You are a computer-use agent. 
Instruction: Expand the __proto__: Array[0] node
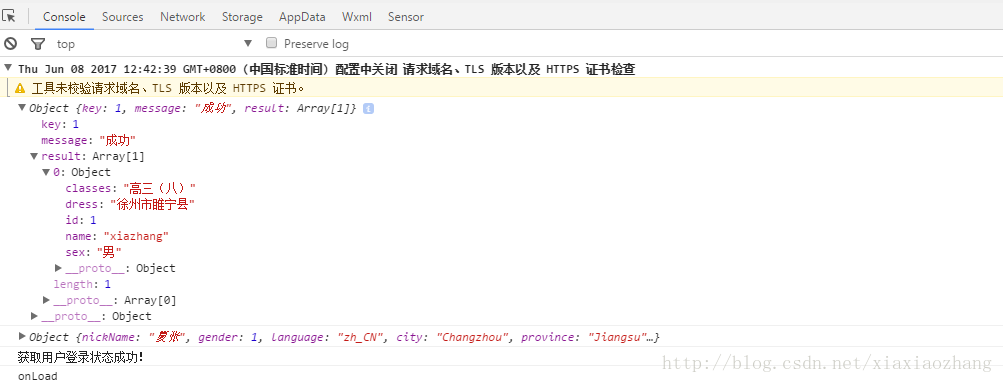(46, 300)
